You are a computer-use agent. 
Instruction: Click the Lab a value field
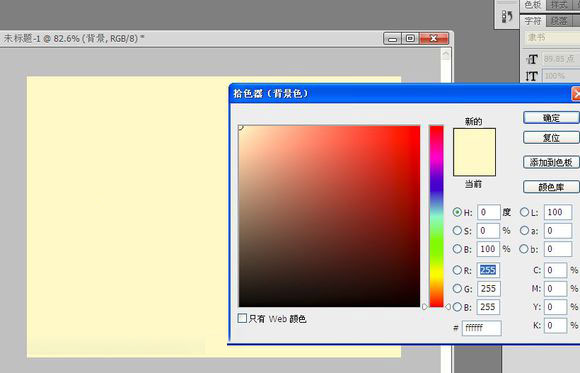pyautogui.click(x=558, y=231)
